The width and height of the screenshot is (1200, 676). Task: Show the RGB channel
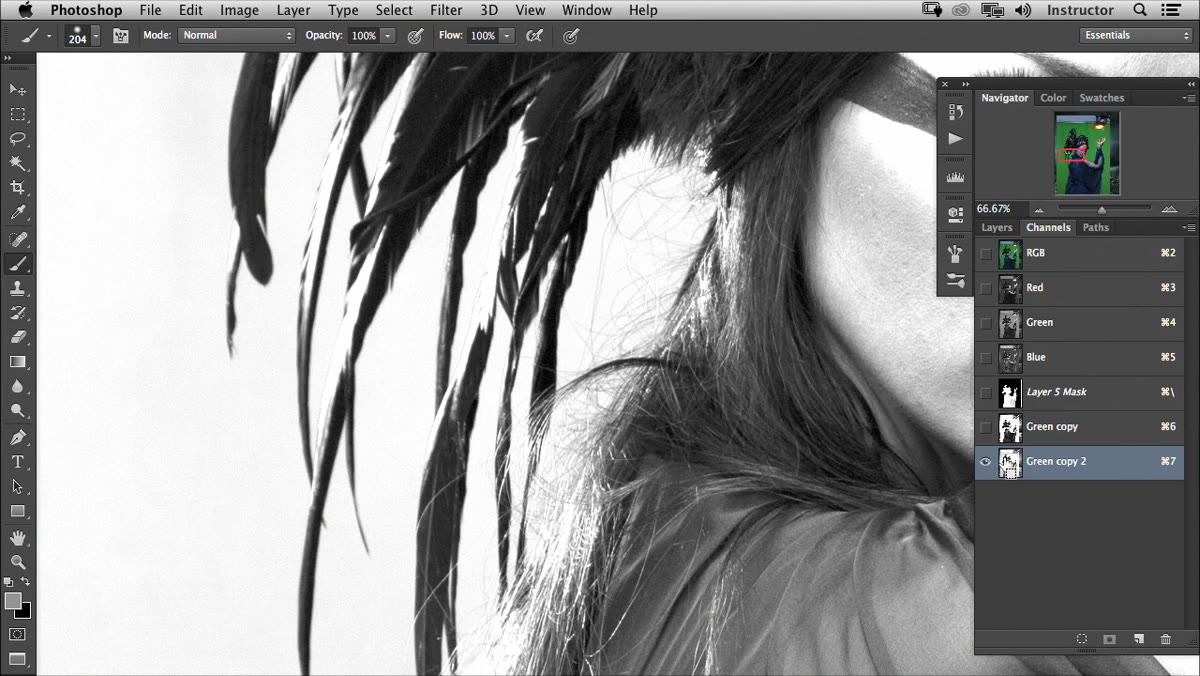(986, 254)
